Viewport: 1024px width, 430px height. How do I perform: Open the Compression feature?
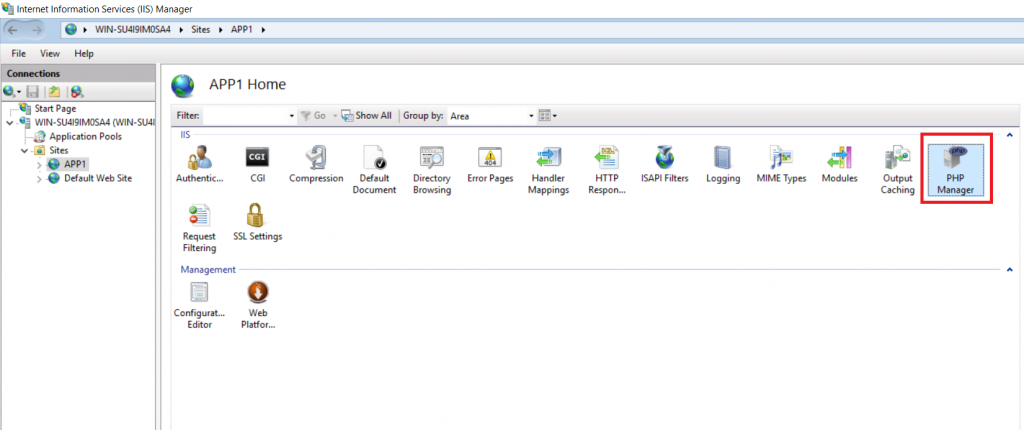[316, 165]
